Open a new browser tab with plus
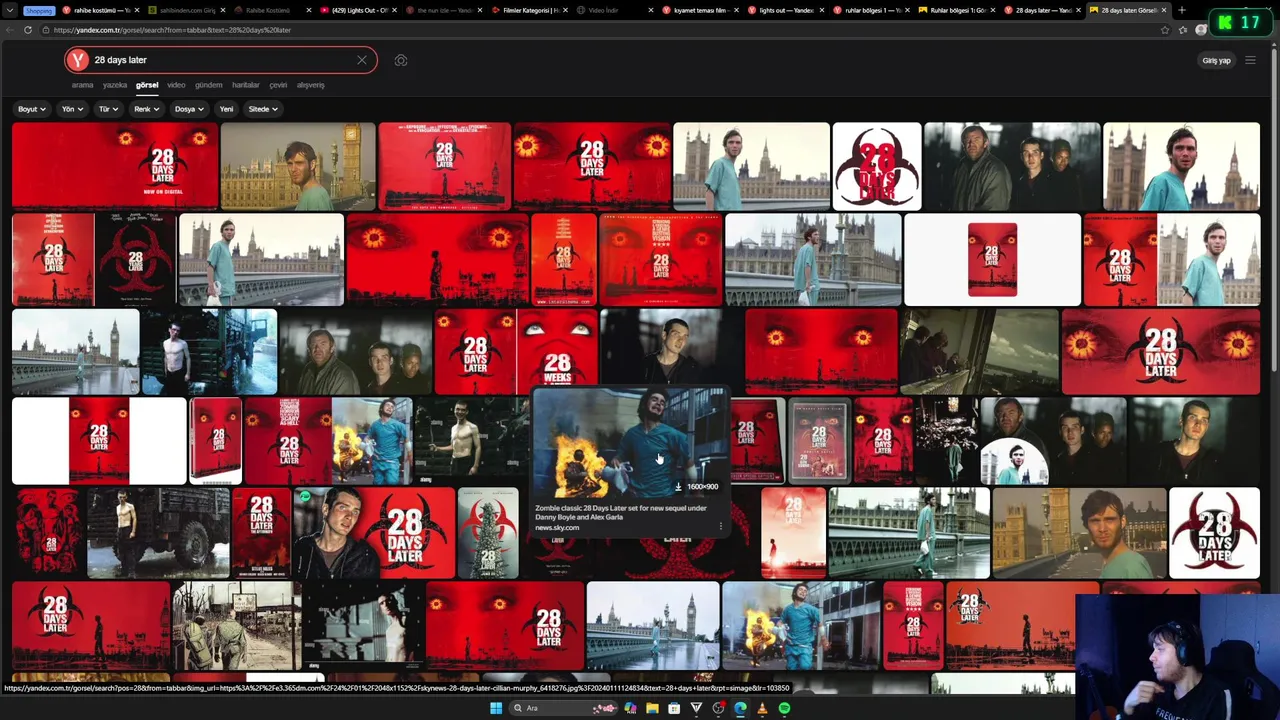The width and height of the screenshot is (1280, 720). [x=1182, y=10]
